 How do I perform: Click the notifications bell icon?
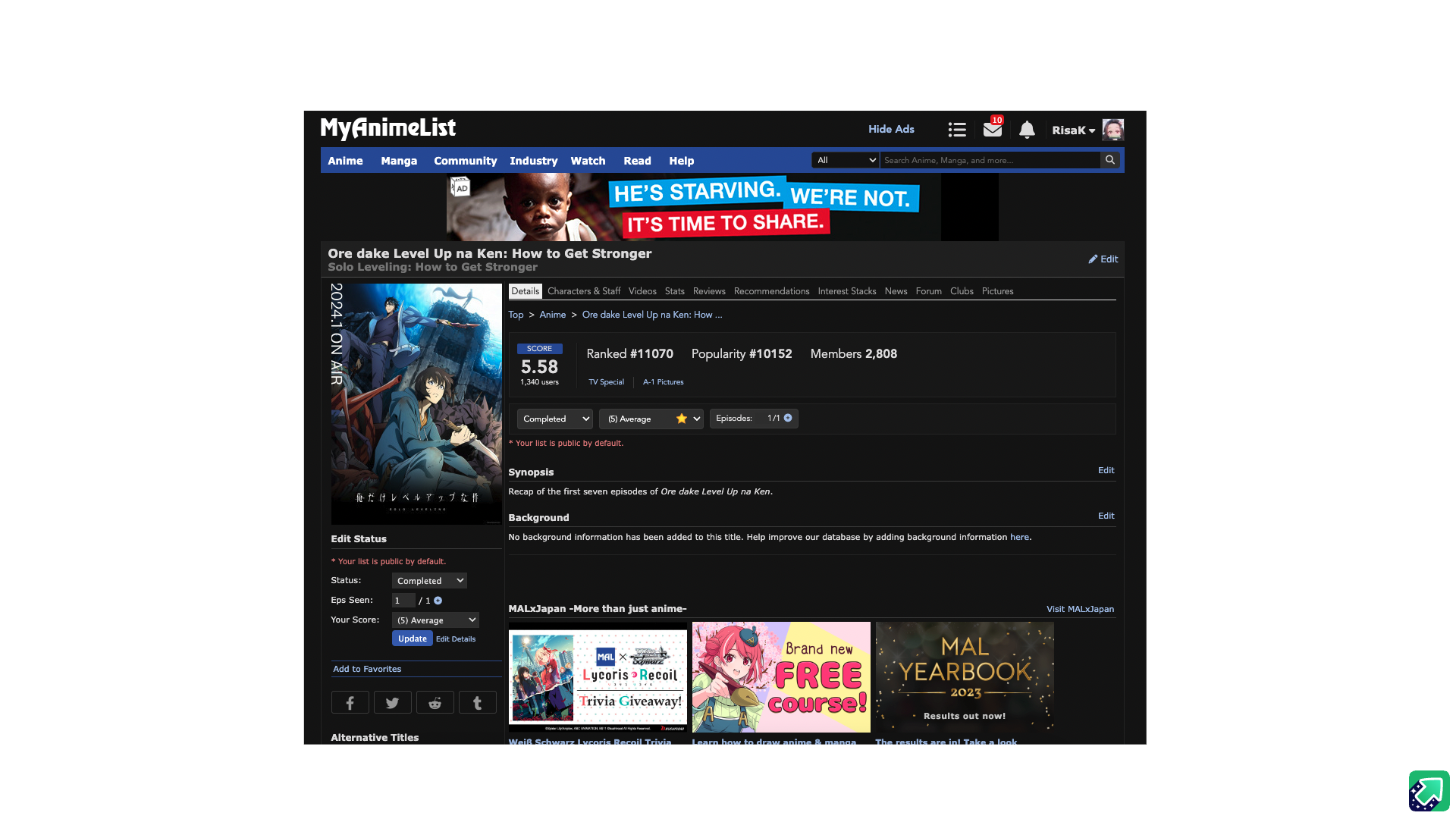(x=1027, y=130)
